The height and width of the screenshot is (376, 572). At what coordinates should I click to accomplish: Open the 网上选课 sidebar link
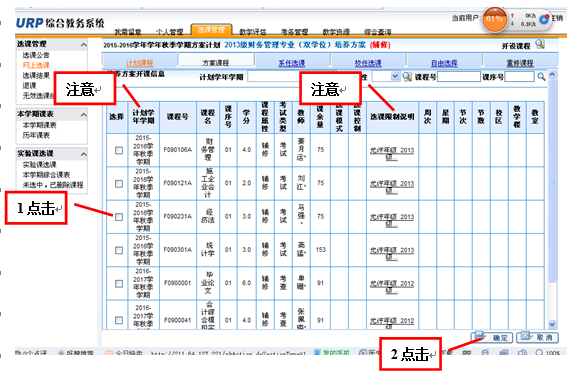(36, 65)
